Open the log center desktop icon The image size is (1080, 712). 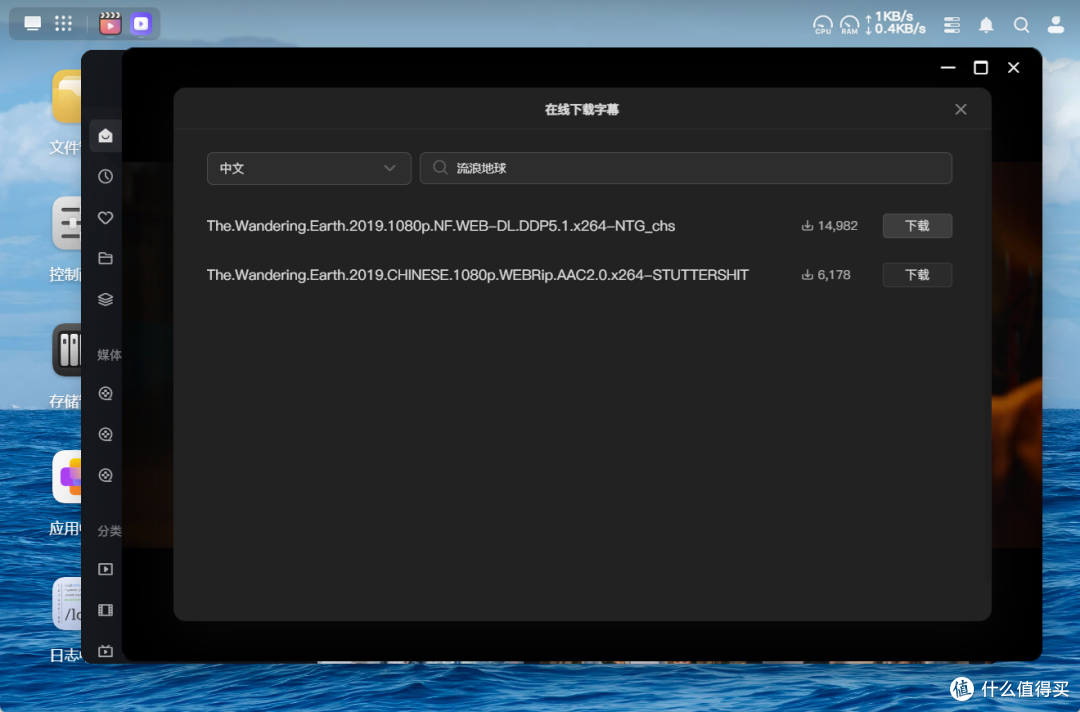pos(67,603)
